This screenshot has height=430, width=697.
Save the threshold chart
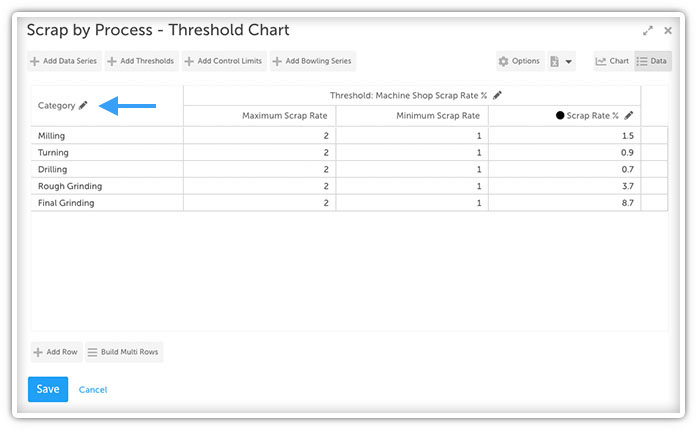click(47, 389)
